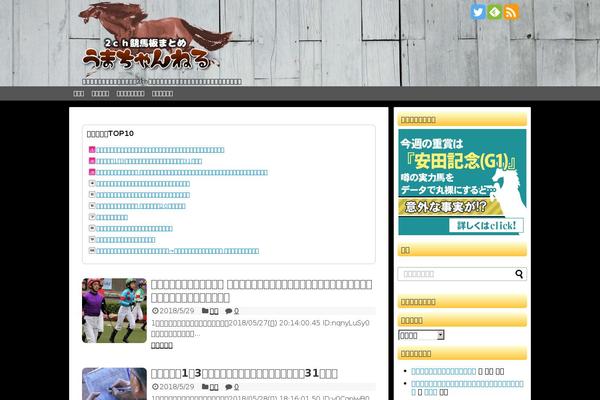Click the search magnifier icon in sidebar

pyautogui.click(x=519, y=274)
